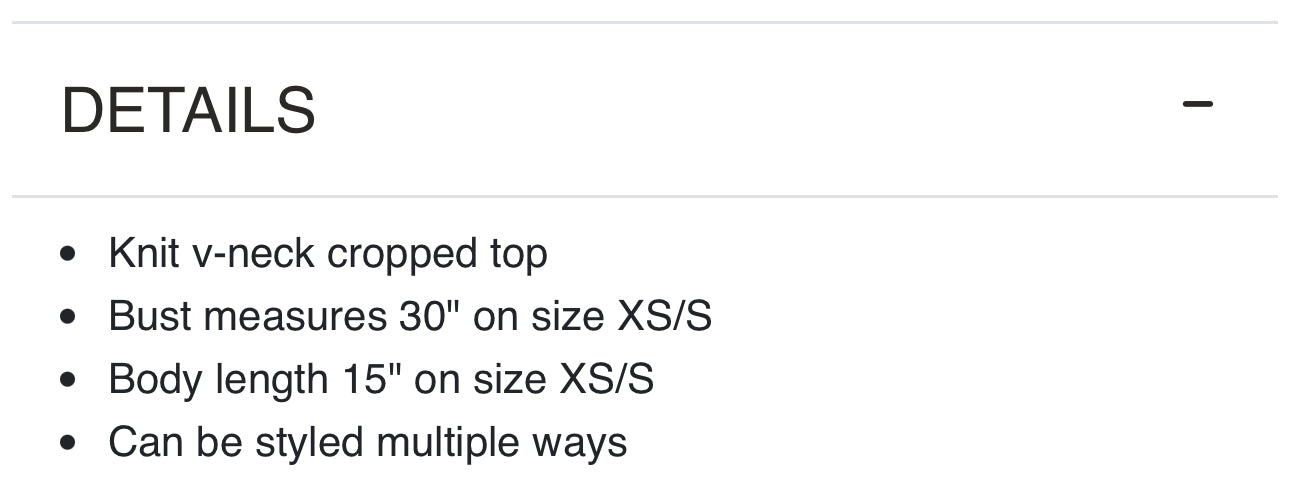Click the word "Knit"
Screen dimensions: 1290x493
pyautogui.click(x=143, y=254)
